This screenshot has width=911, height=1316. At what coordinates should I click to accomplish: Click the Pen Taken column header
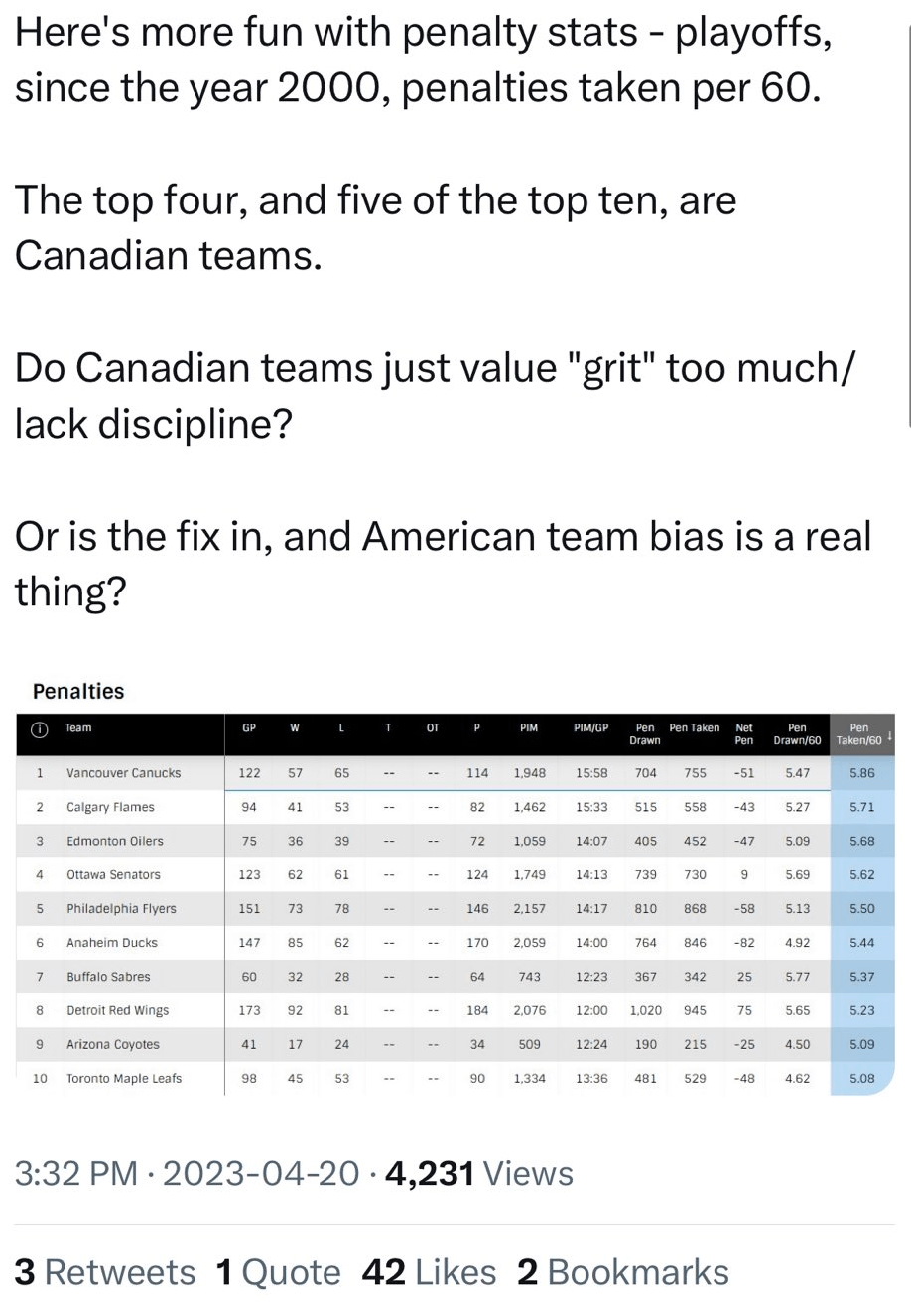(695, 728)
